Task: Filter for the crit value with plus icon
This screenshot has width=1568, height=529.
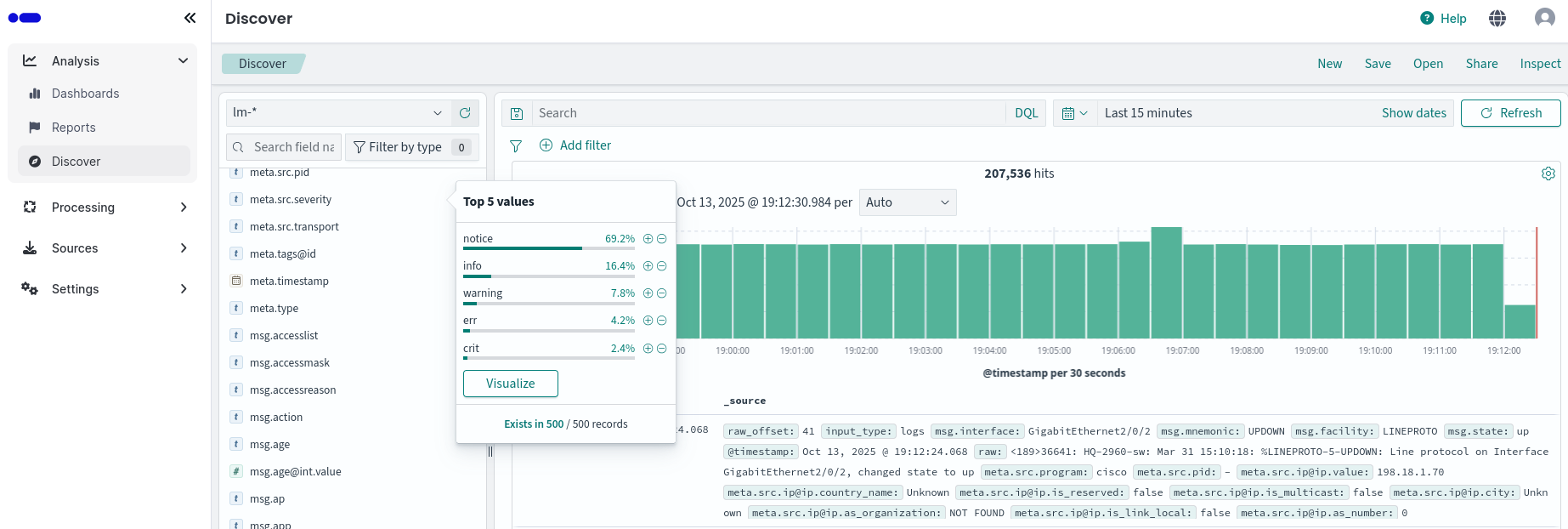Action: coord(648,349)
